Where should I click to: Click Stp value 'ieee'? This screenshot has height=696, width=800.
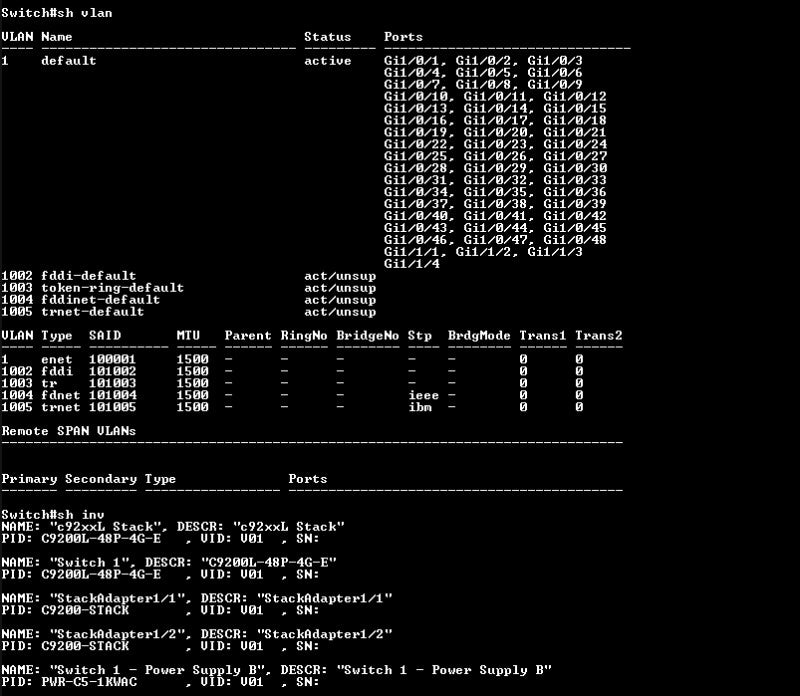pyautogui.click(x=423, y=395)
